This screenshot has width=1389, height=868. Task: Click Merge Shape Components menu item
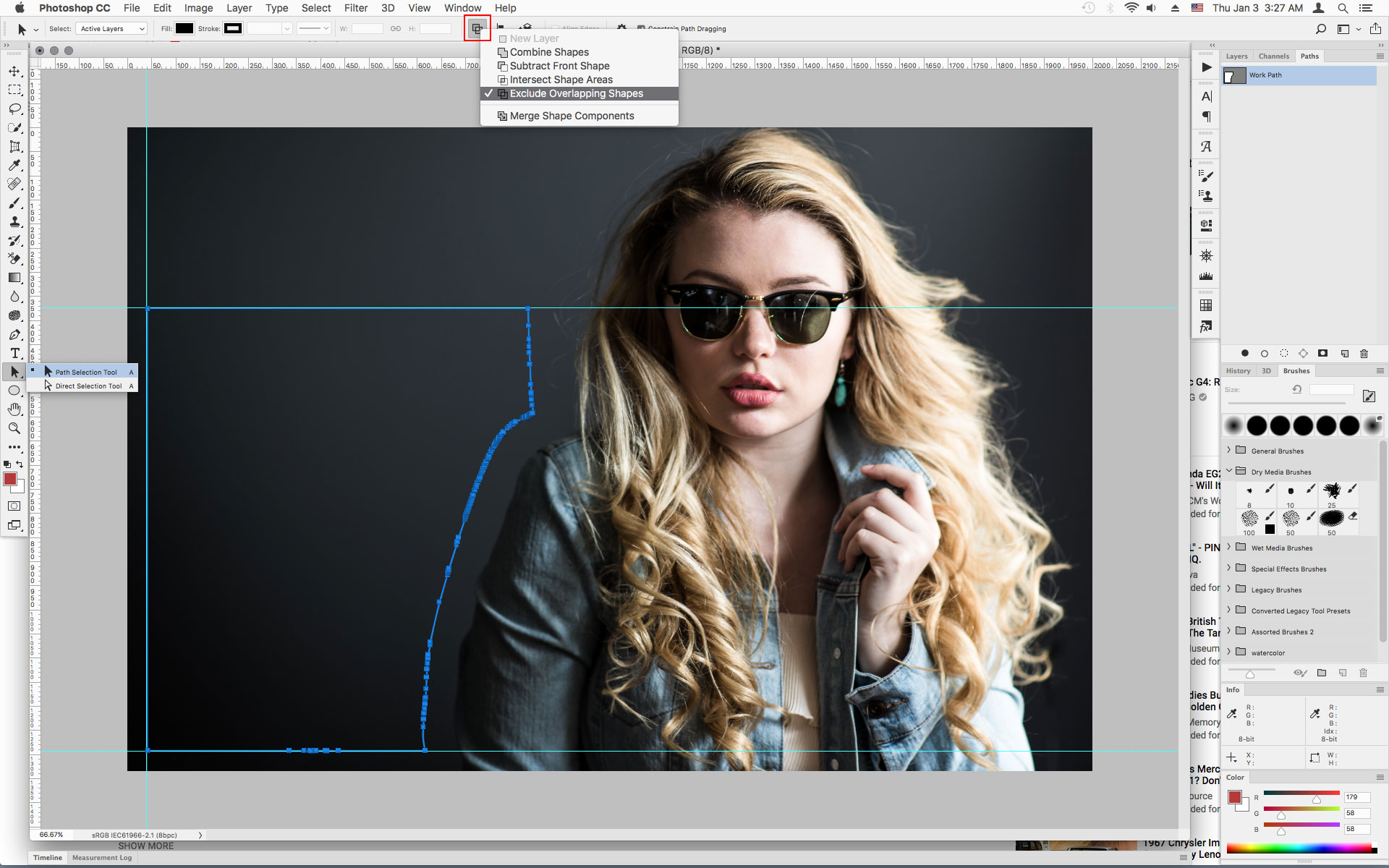tap(572, 115)
